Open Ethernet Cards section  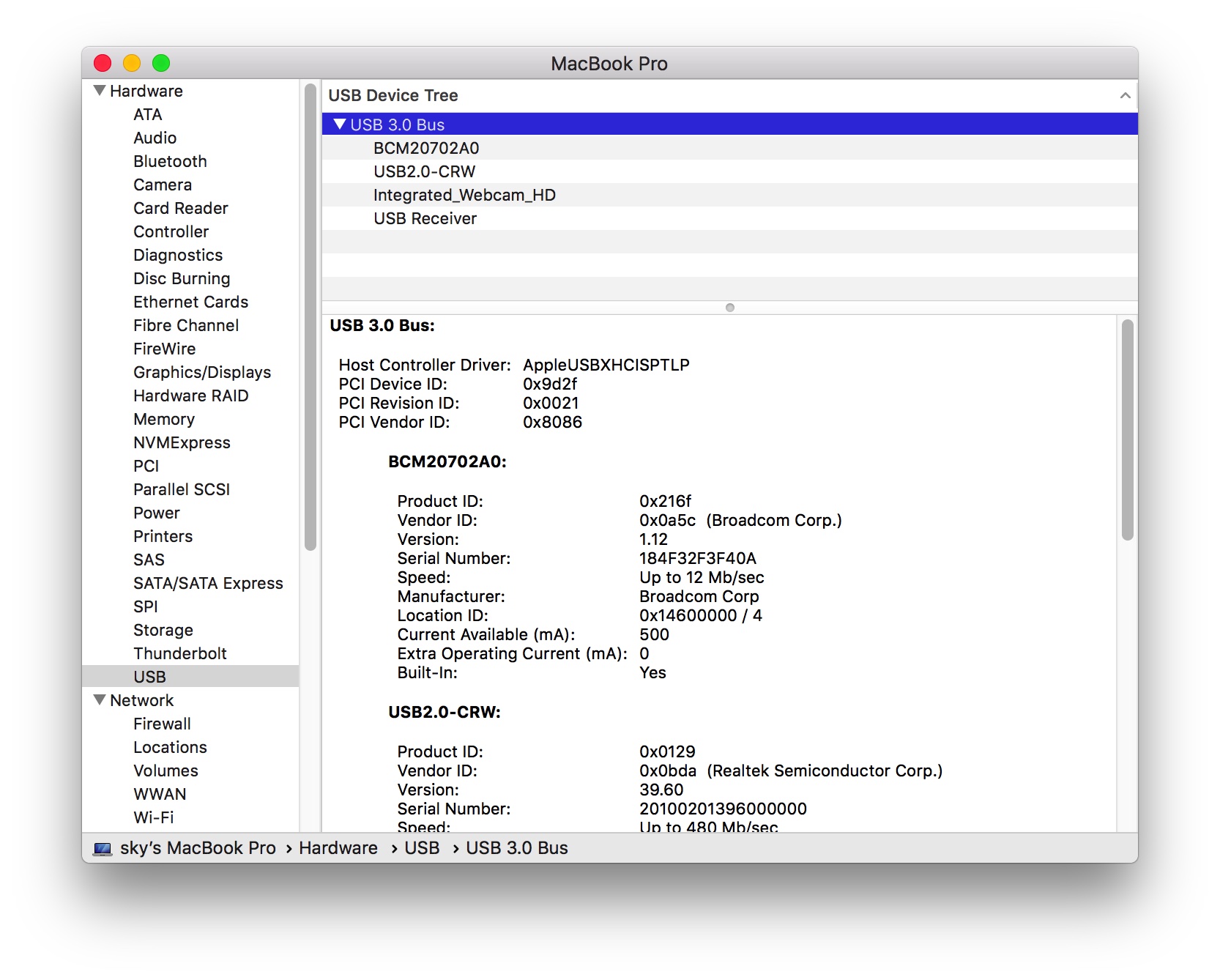(x=190, y=302)
